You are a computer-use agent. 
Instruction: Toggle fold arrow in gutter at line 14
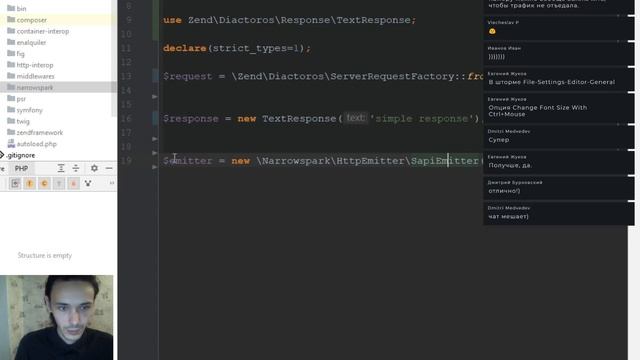(155, 97)
